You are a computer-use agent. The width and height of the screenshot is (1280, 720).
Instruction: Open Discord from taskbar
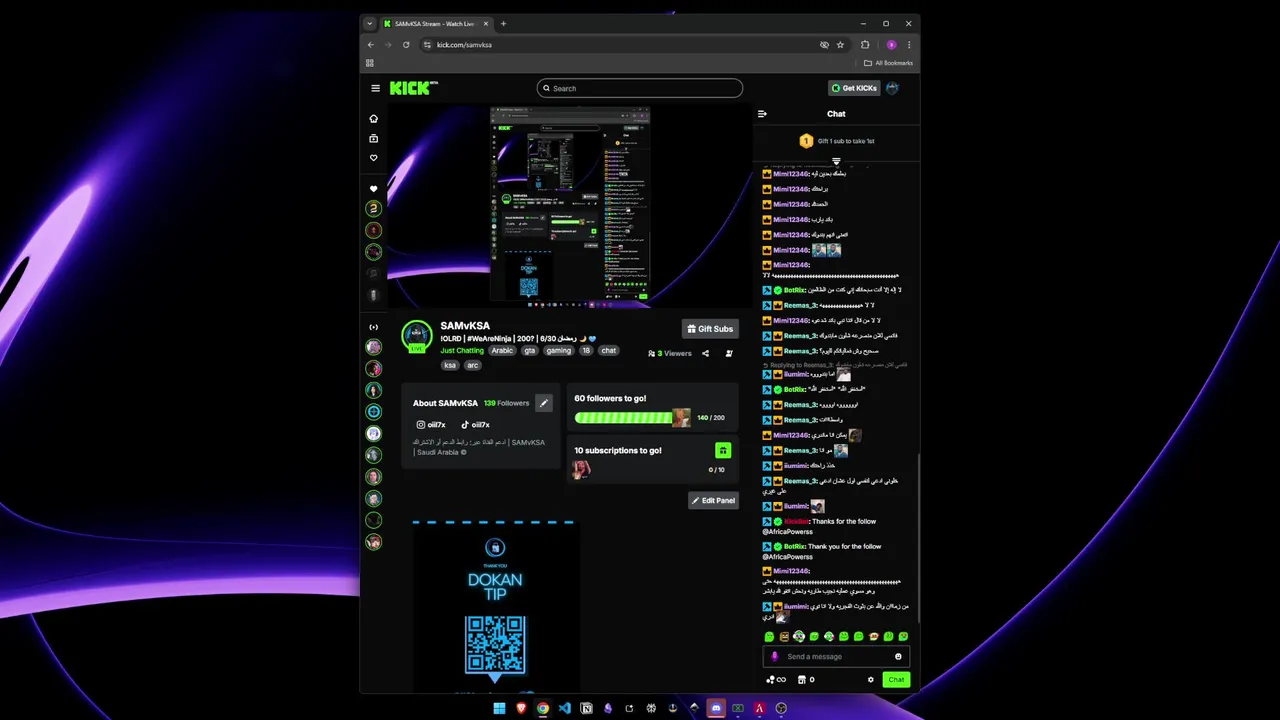716,708
